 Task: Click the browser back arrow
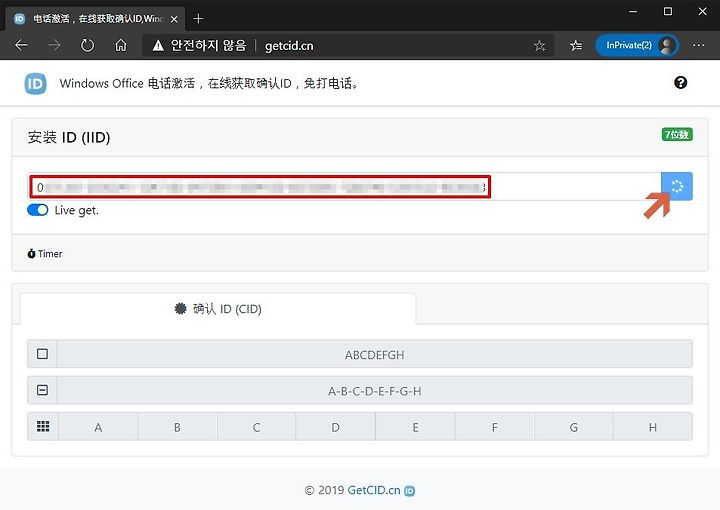(x=21, y=45)
